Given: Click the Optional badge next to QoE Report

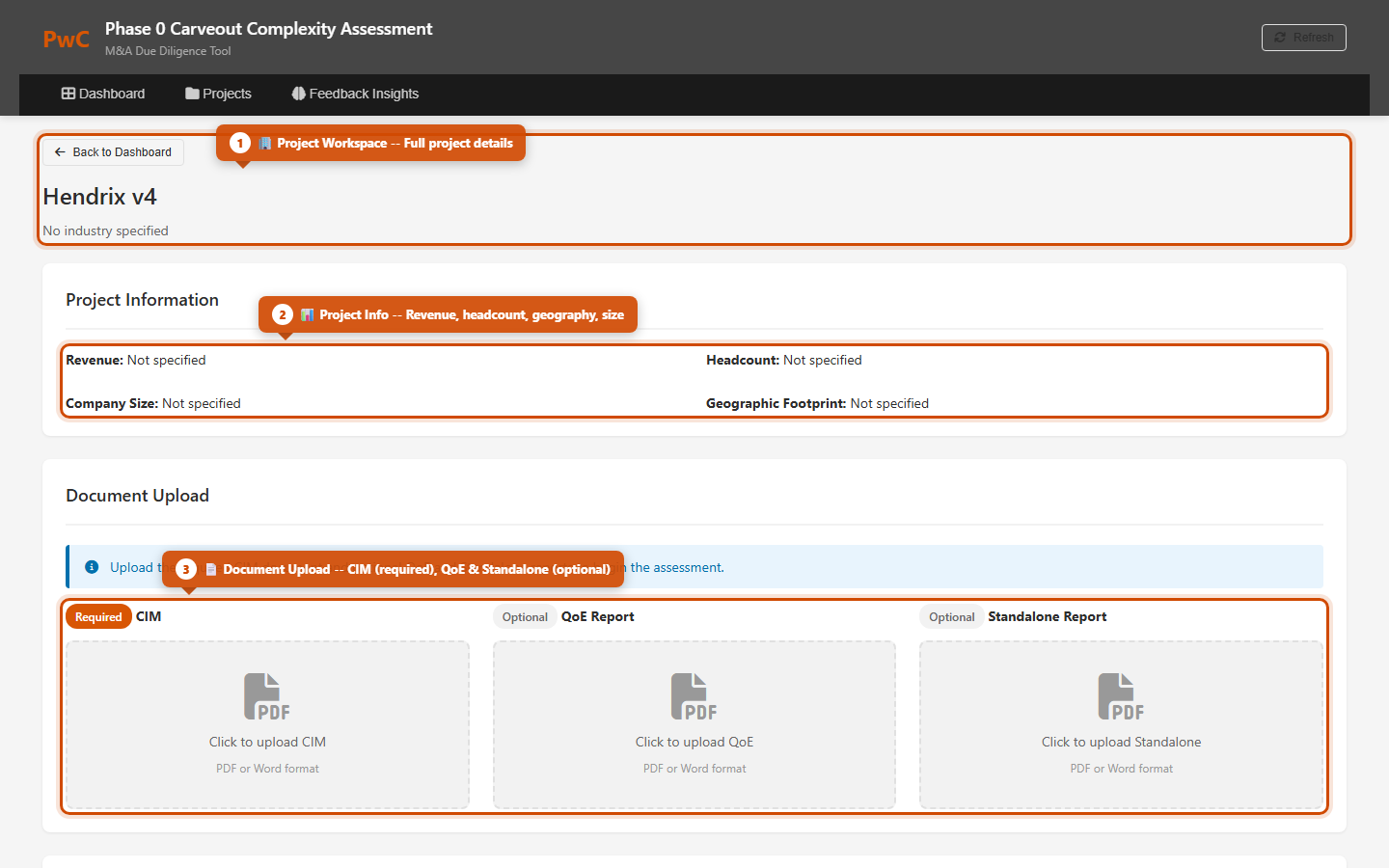Looking at the screenshot, I should (525, 615).
